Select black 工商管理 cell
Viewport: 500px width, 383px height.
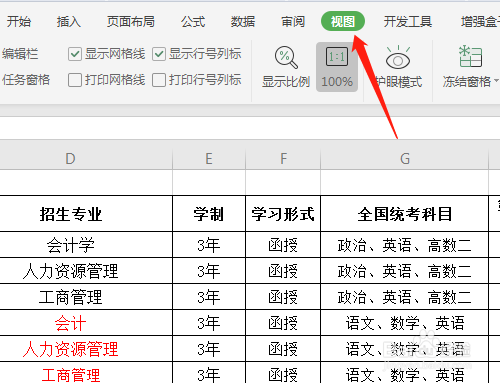(x=86, y=297)
